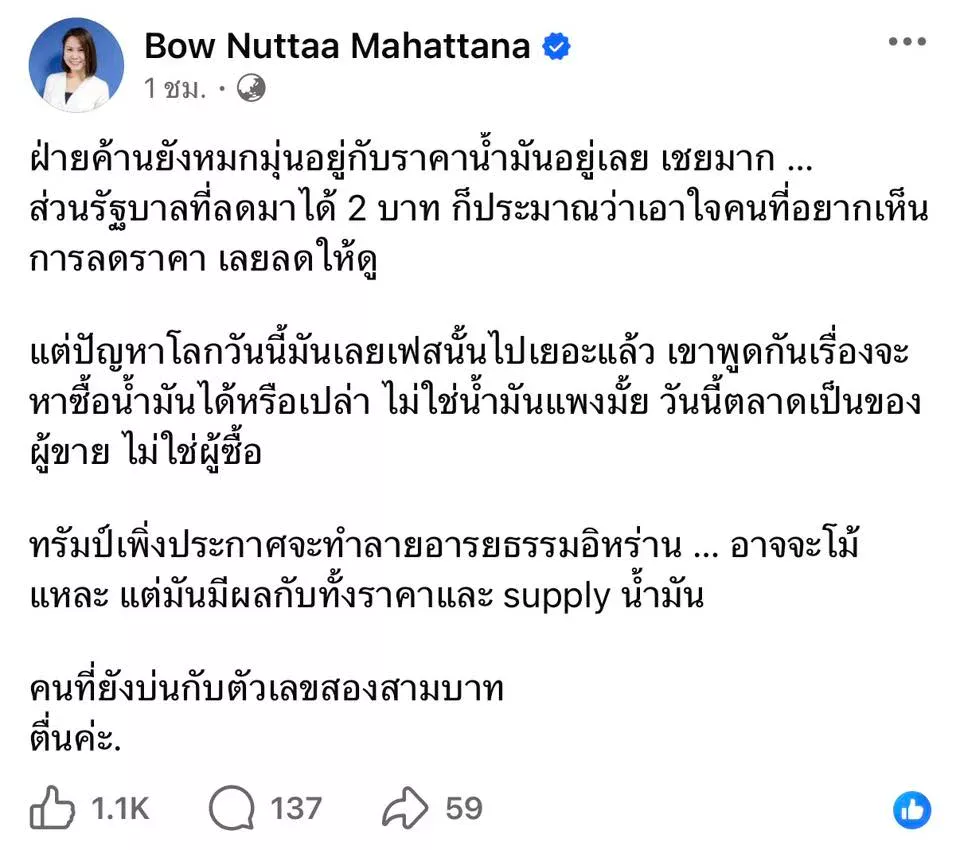
Task: Open the post via the 1 ชม. timestamp
Action: click(174, 89)
